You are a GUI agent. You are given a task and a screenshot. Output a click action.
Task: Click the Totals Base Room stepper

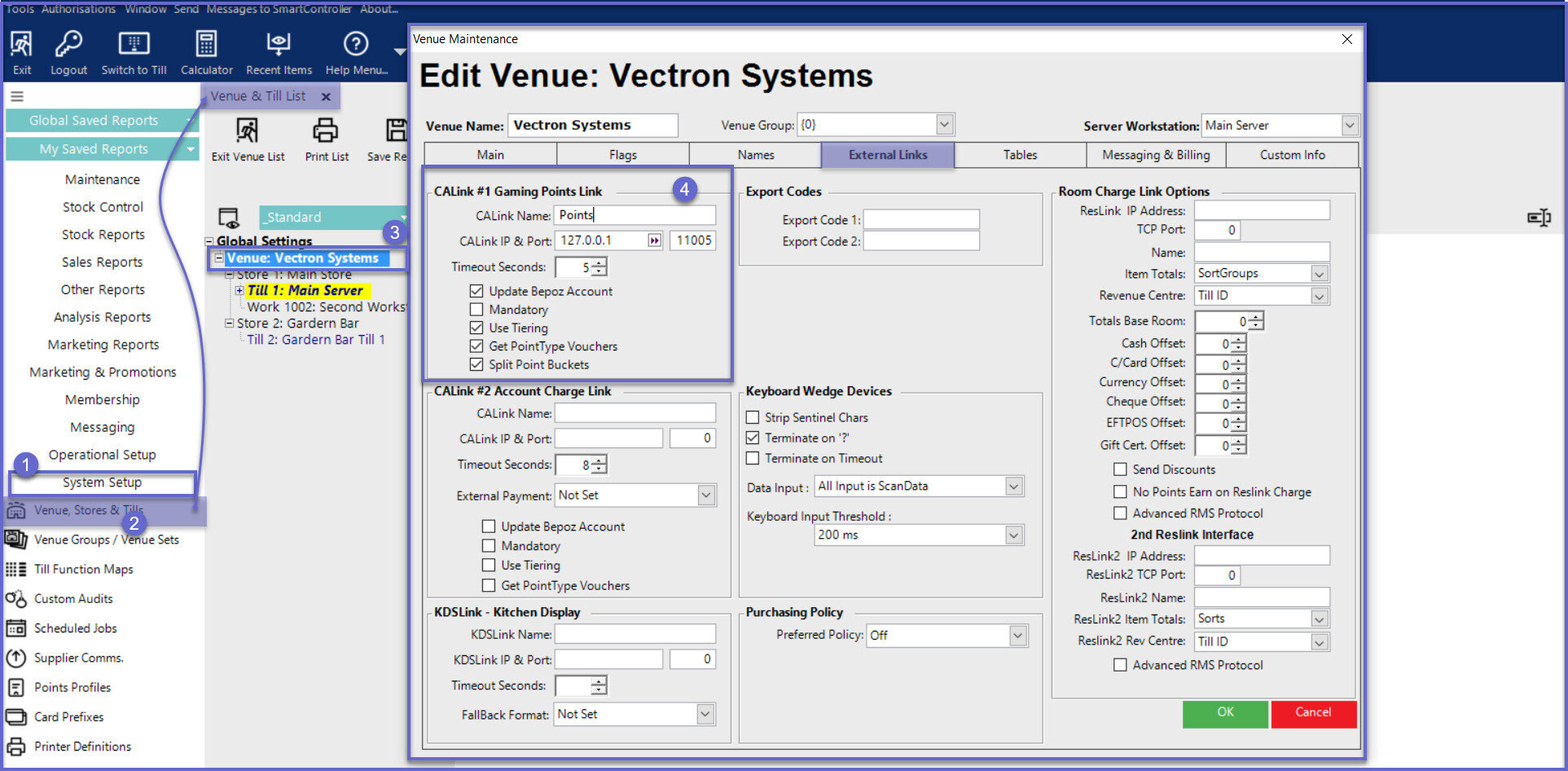click(1255, 321)
